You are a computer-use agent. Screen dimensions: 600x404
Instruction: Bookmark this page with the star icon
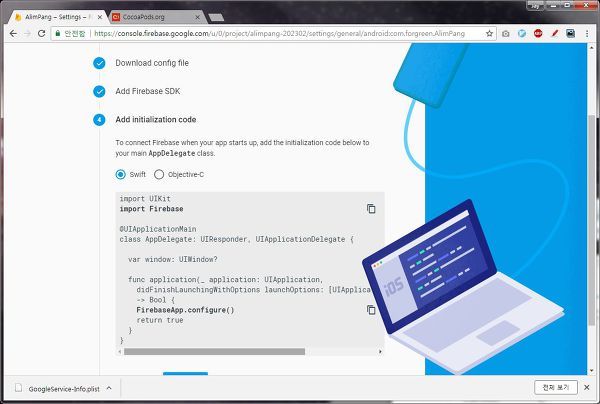coord(489,34)
